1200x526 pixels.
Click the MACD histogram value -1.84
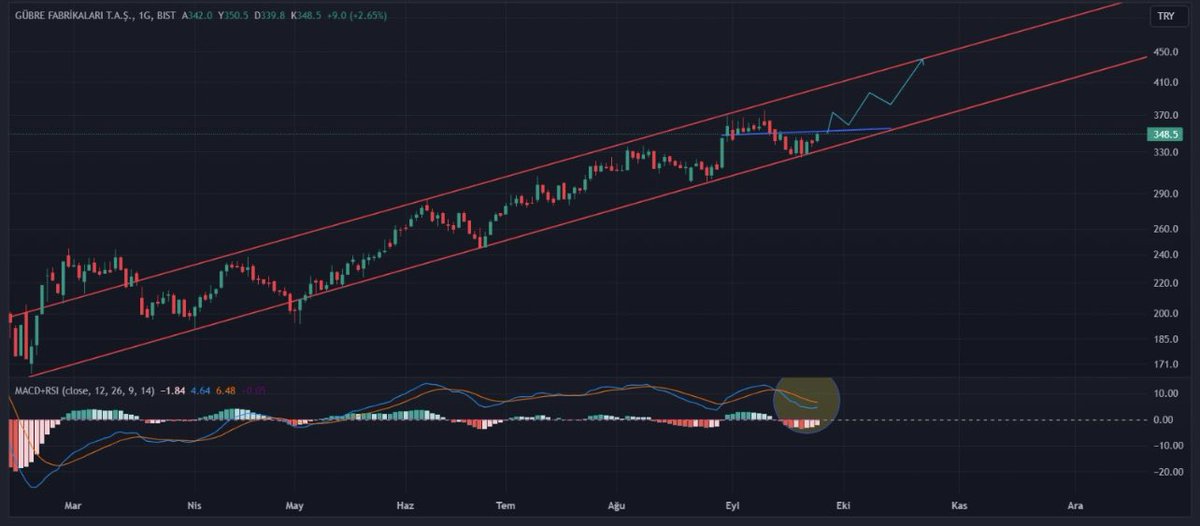tap(172, 391)
